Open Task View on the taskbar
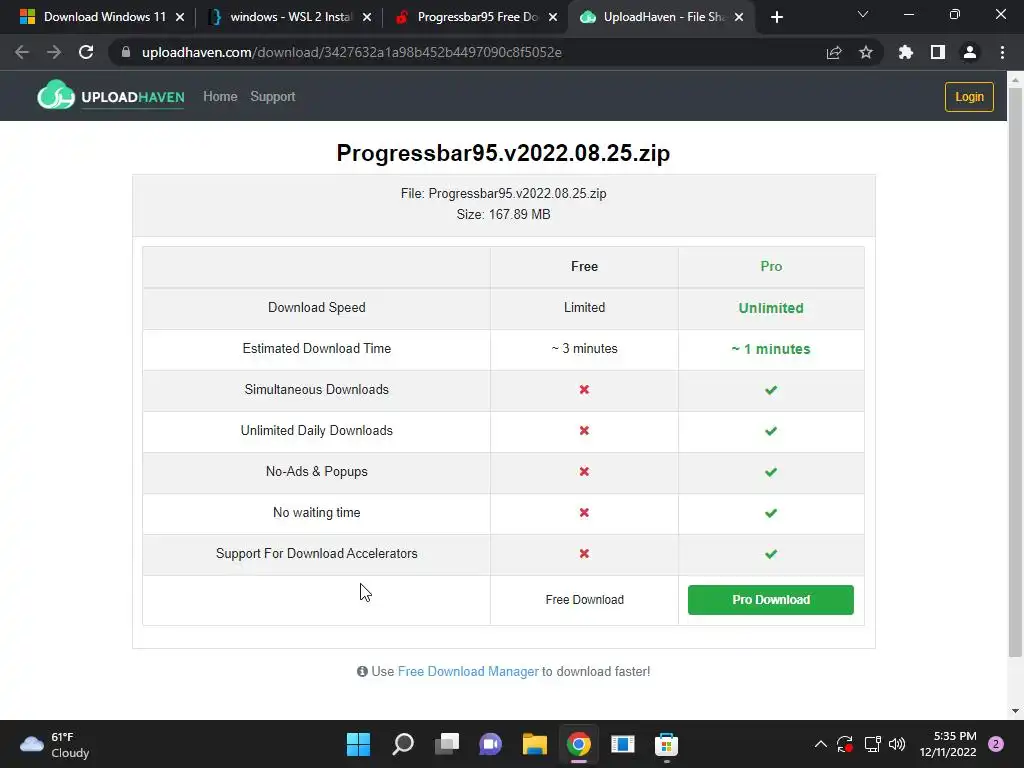Image resolution: width=1024 pixels, height=768 pixels. click(x=447, y=744)
